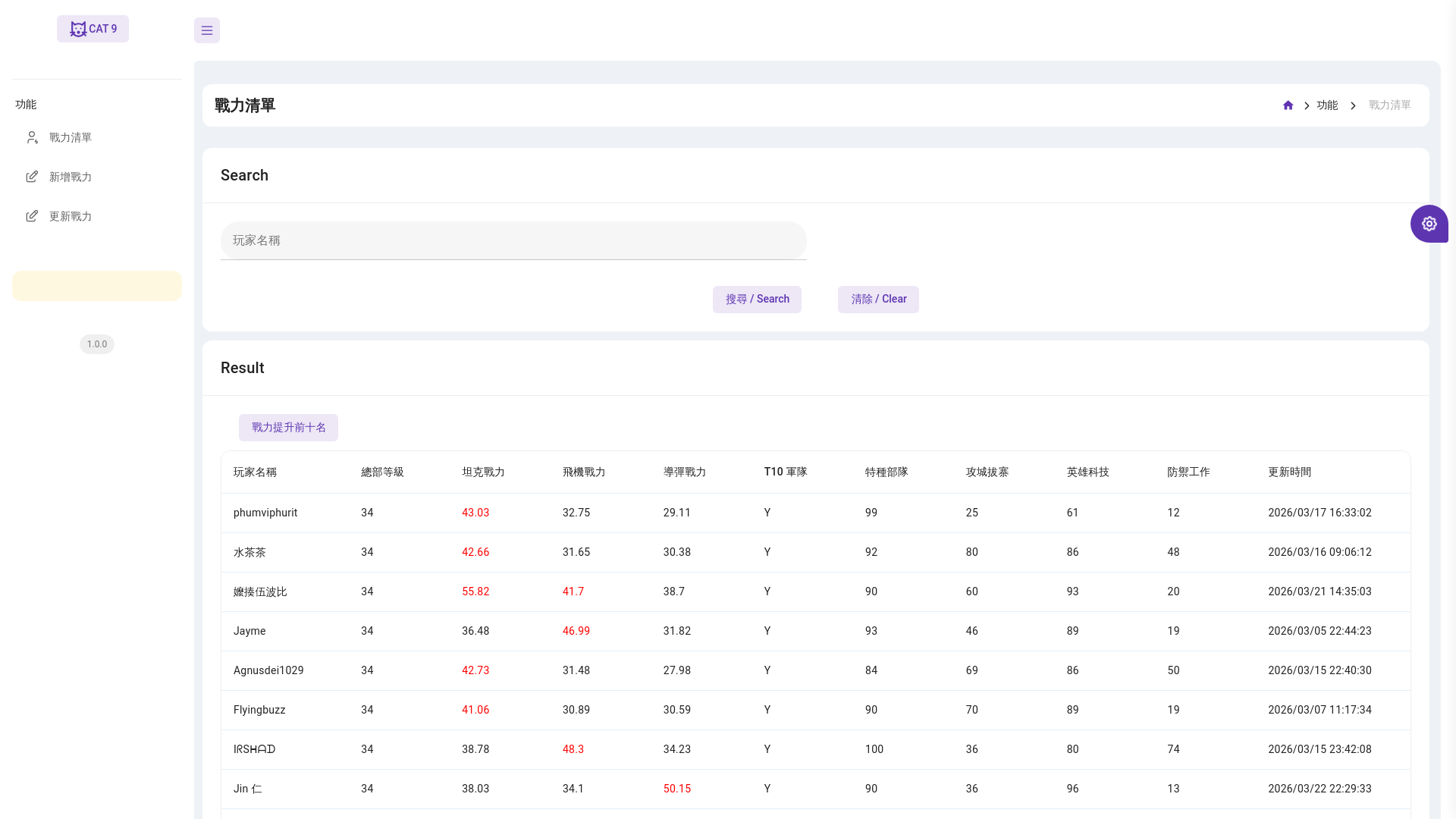
Task: Click 功能 in the breadcrumb
Action: [x=1327, y=105]
